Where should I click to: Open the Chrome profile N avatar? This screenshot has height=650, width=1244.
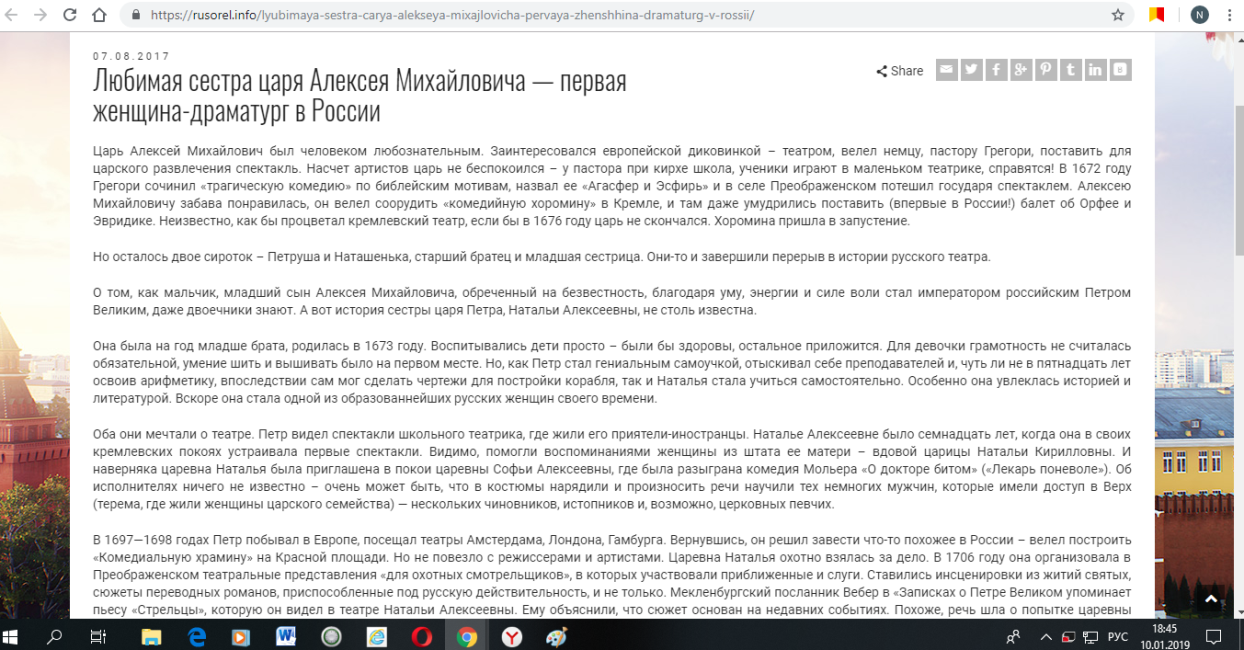[1199, 15]
